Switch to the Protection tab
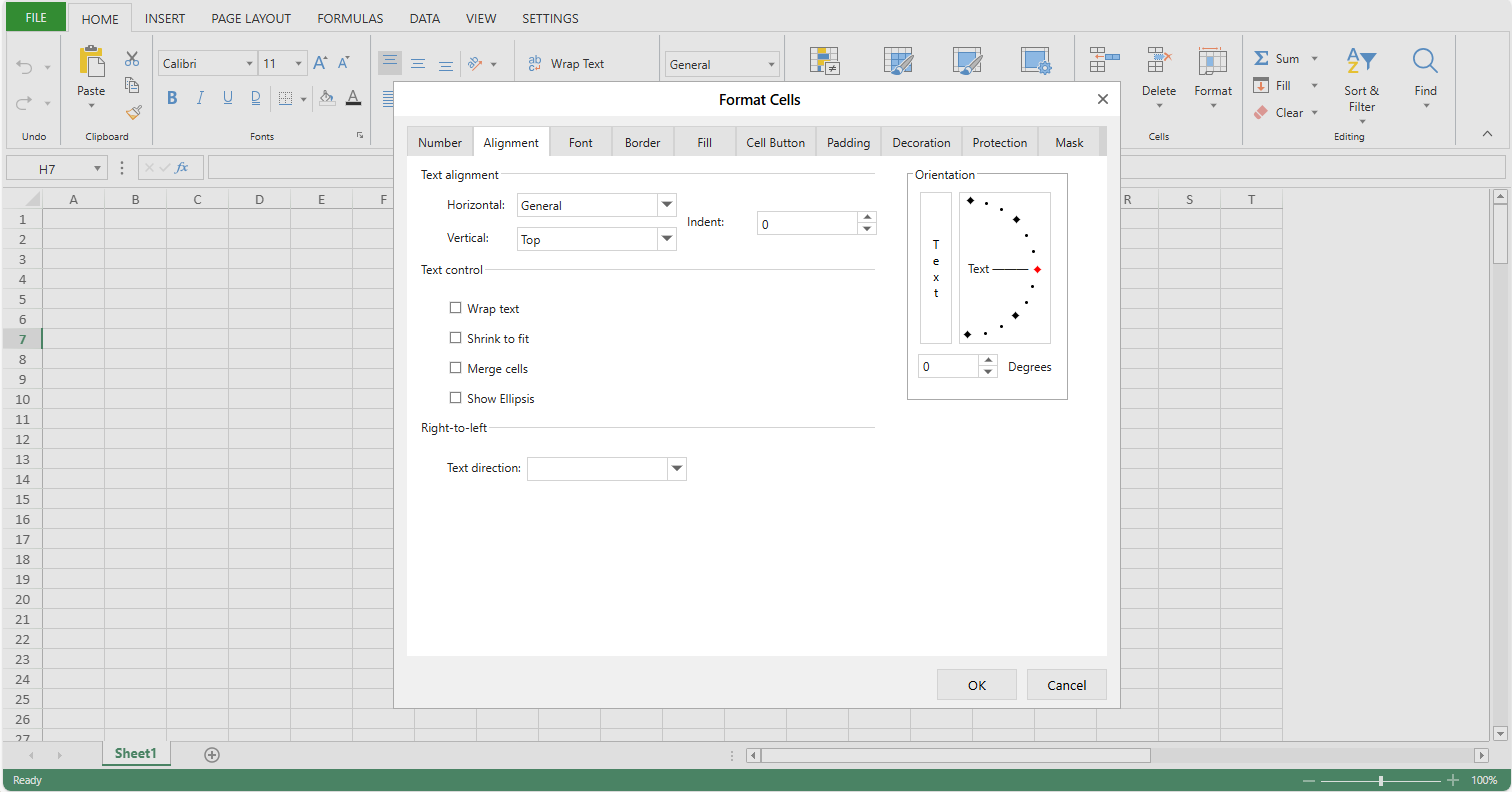 coord(1000,142)
